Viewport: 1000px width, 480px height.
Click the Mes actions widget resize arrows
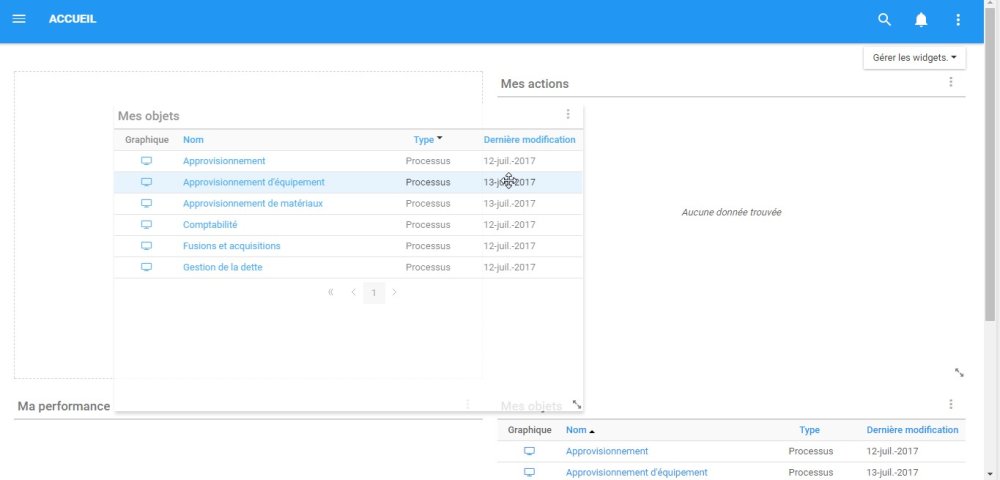tap(959, 372)
